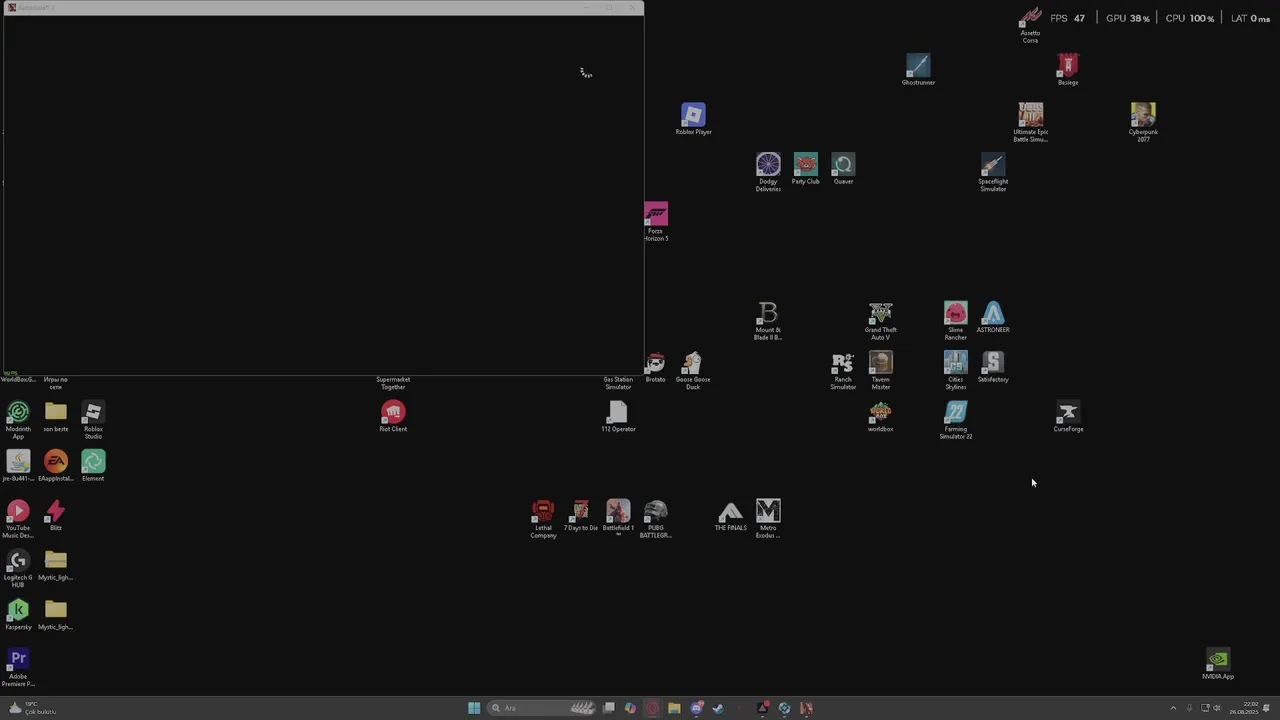Image resolution: width=1280 pixels, height=720 pixels.
Task: Open the 'son beste' folder
Action: click(x=56, y=417)
